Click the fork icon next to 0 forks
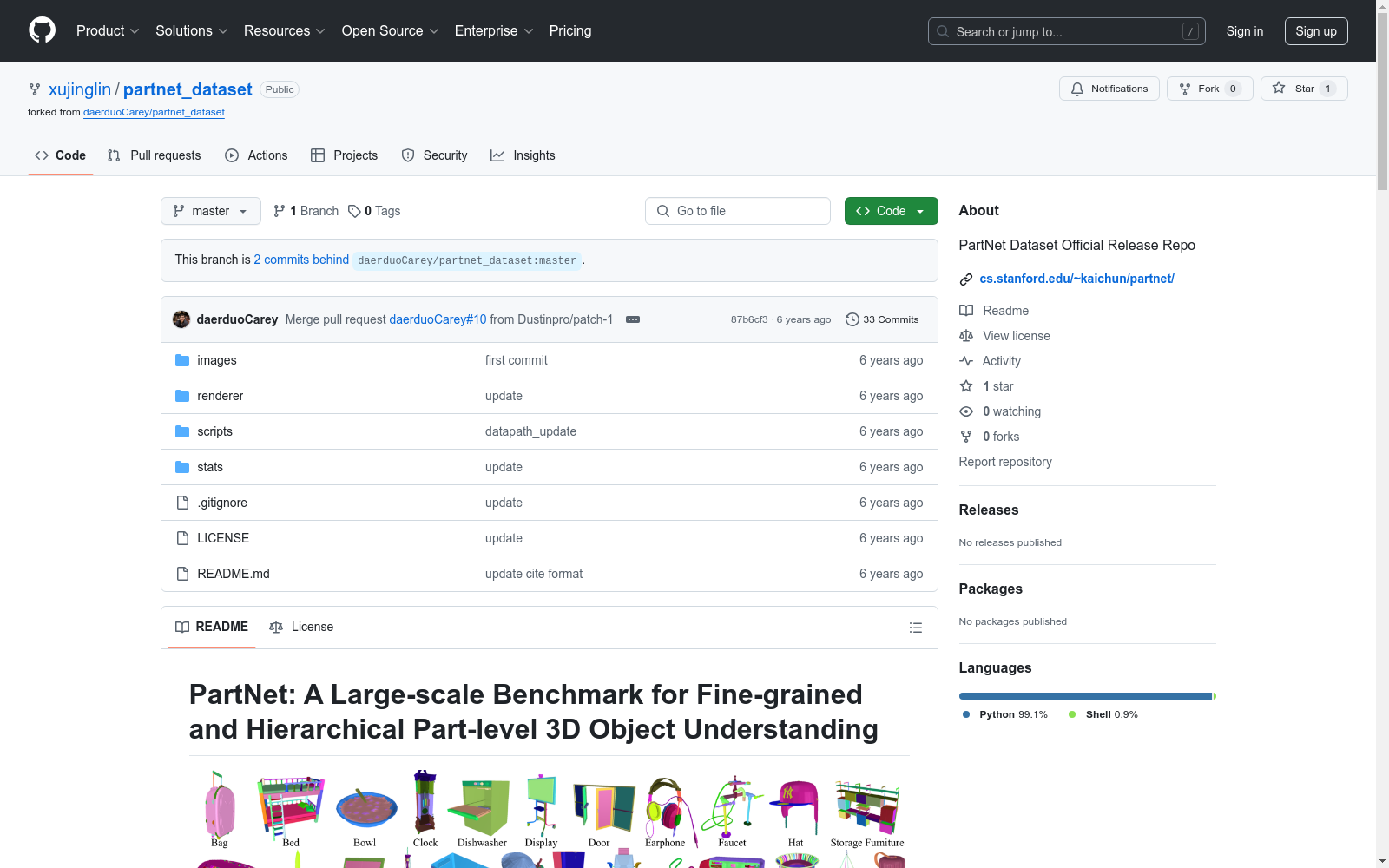Screen dimensions: 1389x868 click(966, 437)
